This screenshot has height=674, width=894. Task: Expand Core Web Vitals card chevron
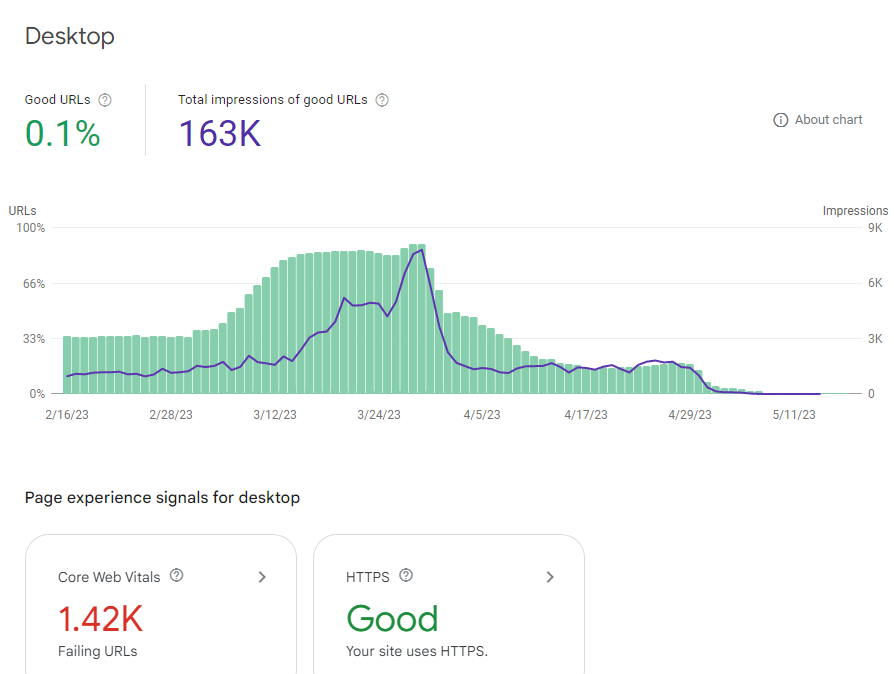point(262,577)
